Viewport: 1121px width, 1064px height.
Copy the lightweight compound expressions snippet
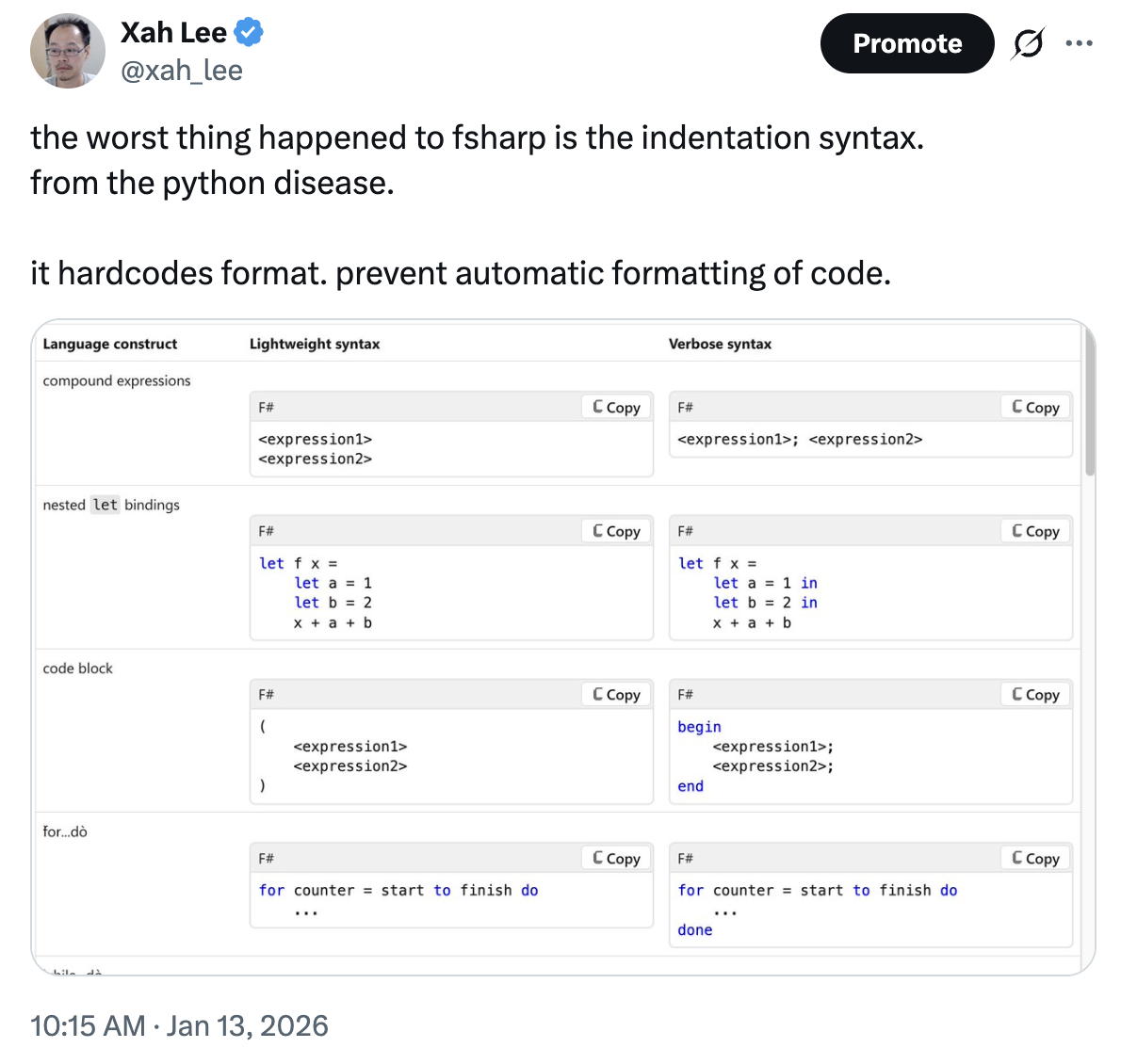point(616,406)
